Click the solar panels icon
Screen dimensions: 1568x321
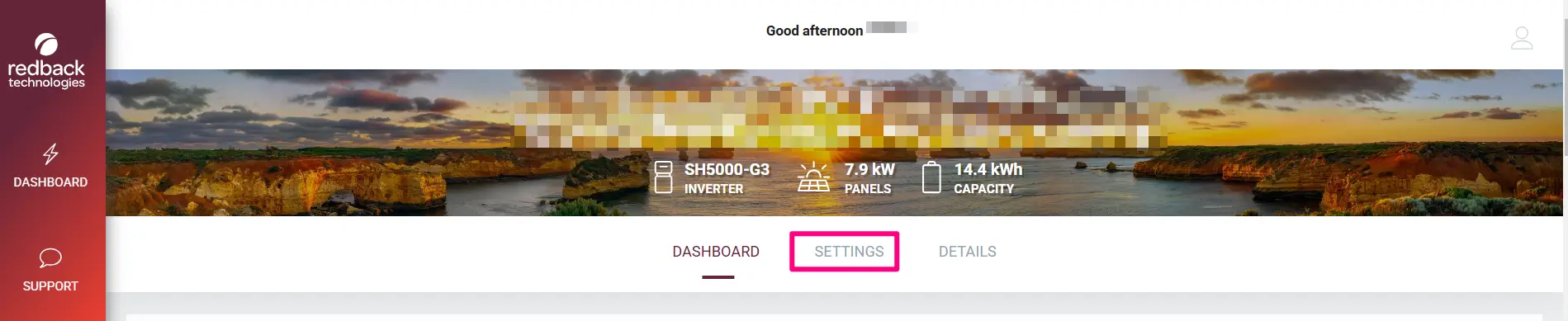click(x=813, y=177)
